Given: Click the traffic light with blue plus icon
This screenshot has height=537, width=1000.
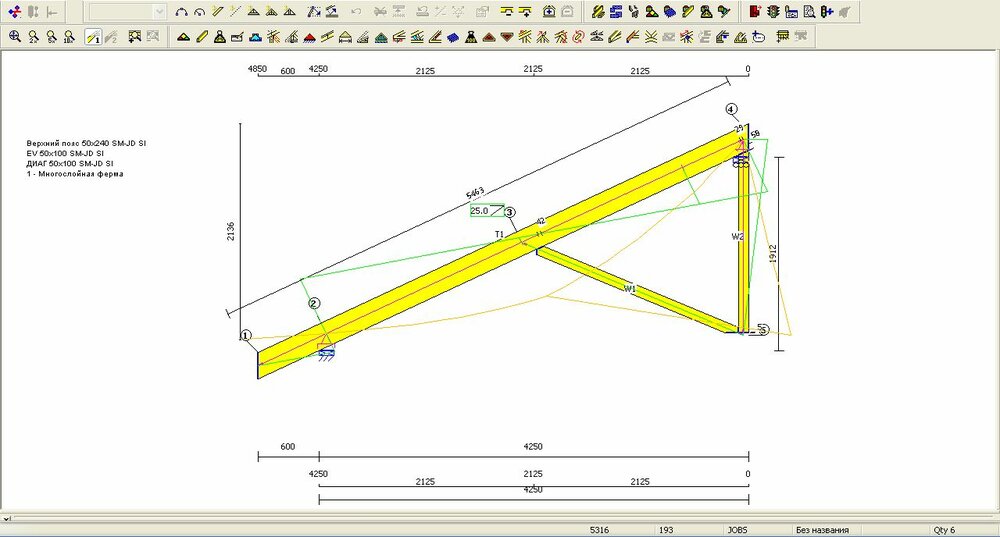Looking at the screenshot, I should 827,11.
